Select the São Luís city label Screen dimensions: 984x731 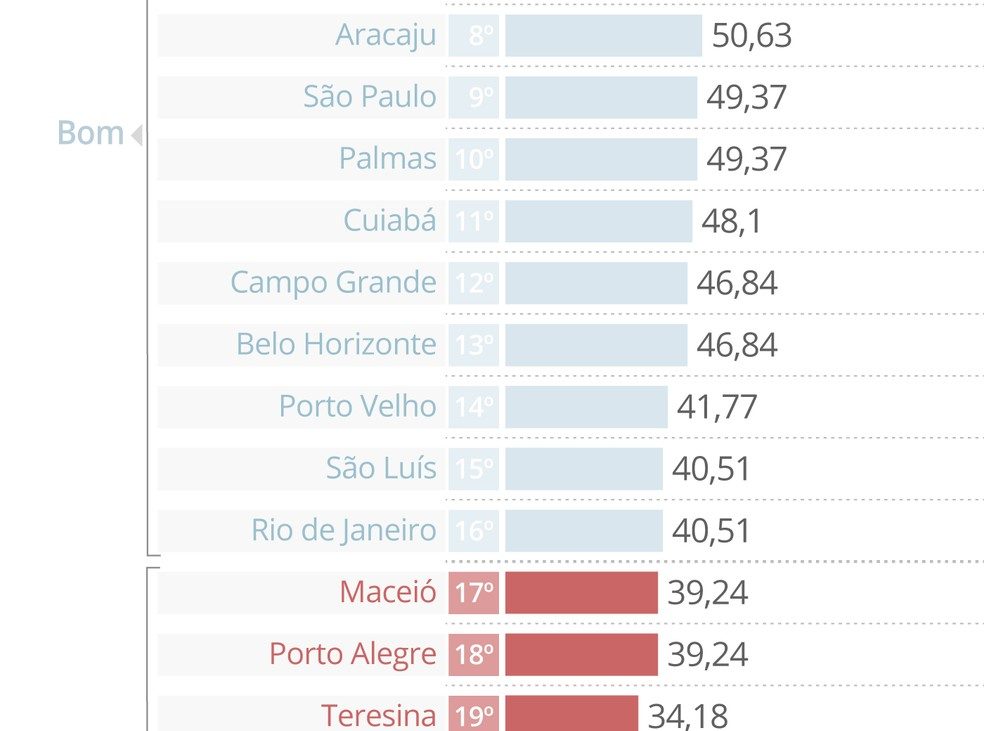click(381, 468)
